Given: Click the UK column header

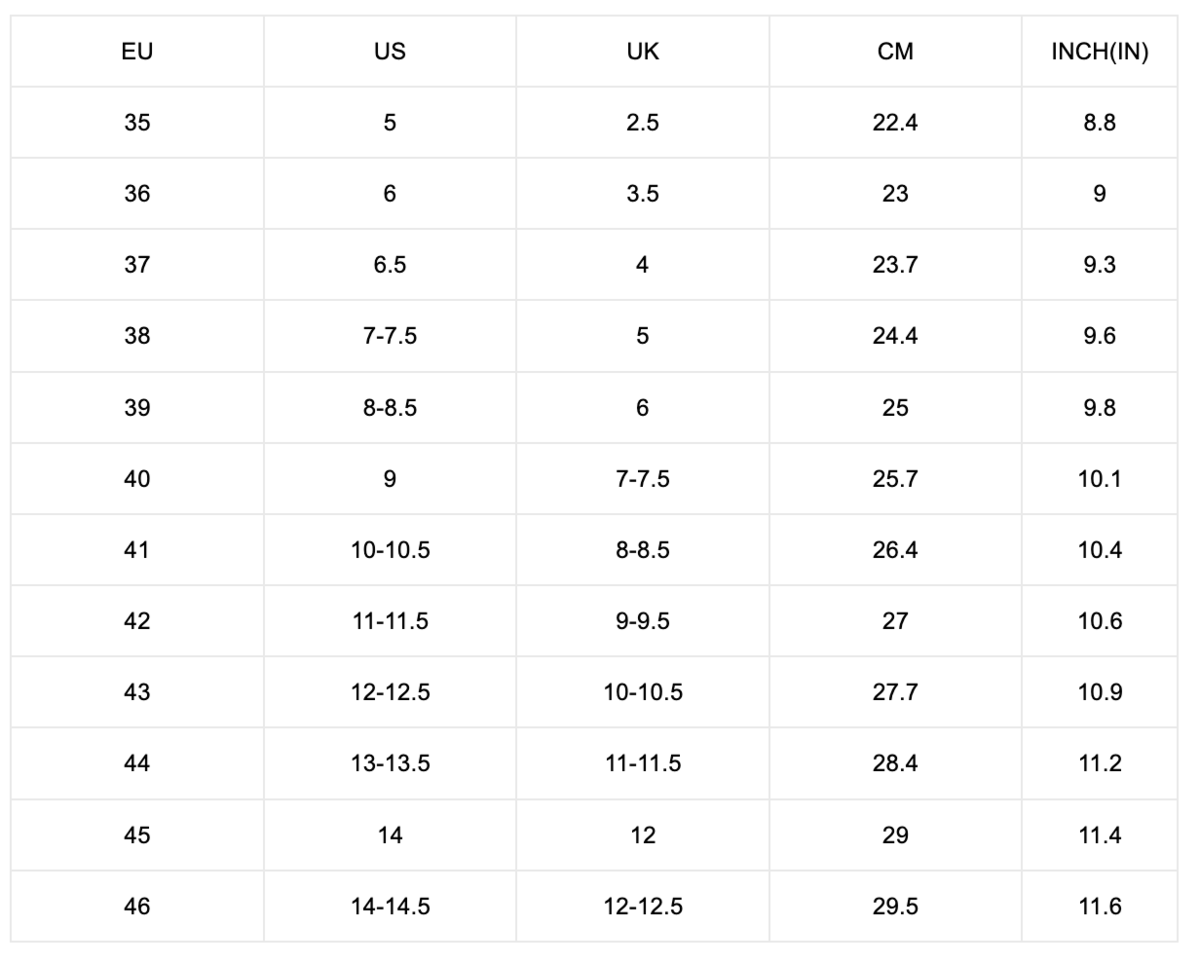Looking at the screenshot, I should [x=643, y=52].
